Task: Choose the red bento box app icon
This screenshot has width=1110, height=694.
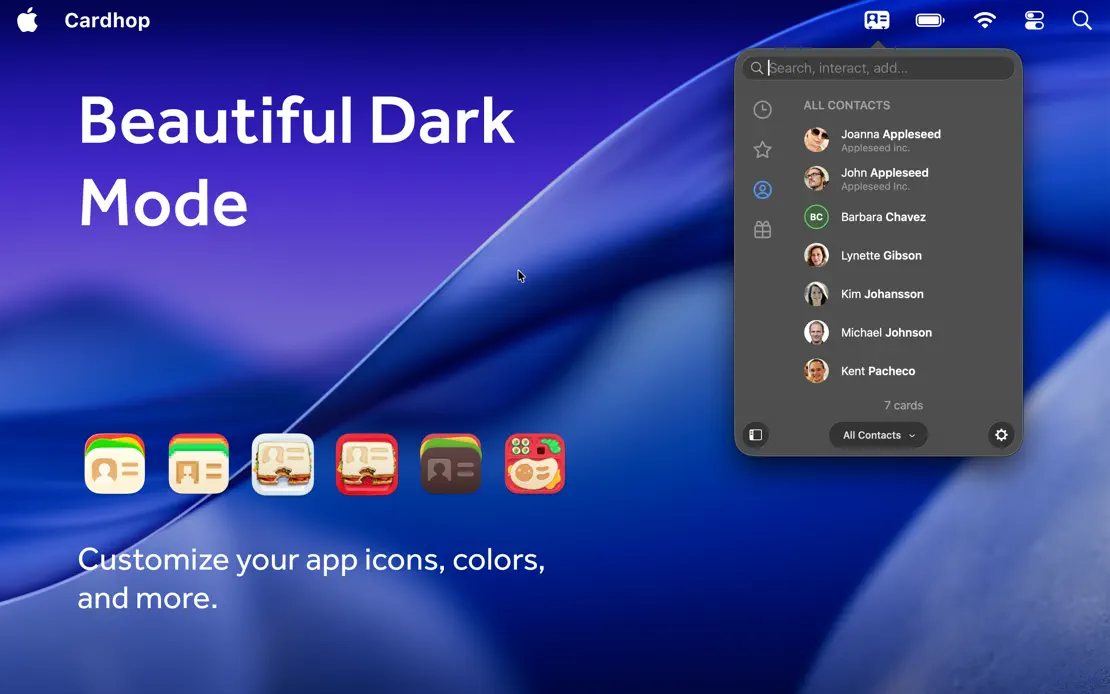Action: tap(534, 464)
